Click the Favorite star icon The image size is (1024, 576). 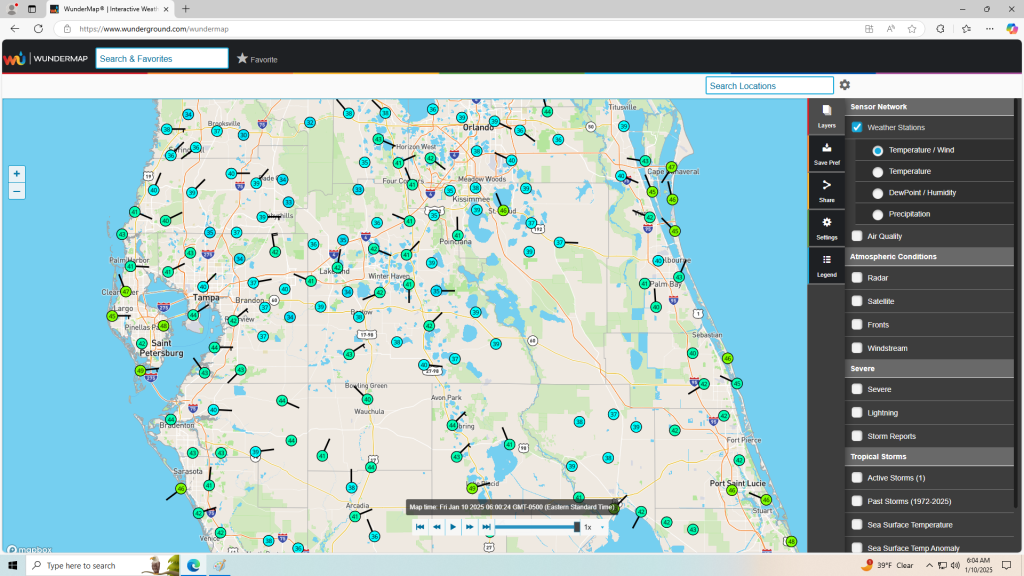[242, 59]
